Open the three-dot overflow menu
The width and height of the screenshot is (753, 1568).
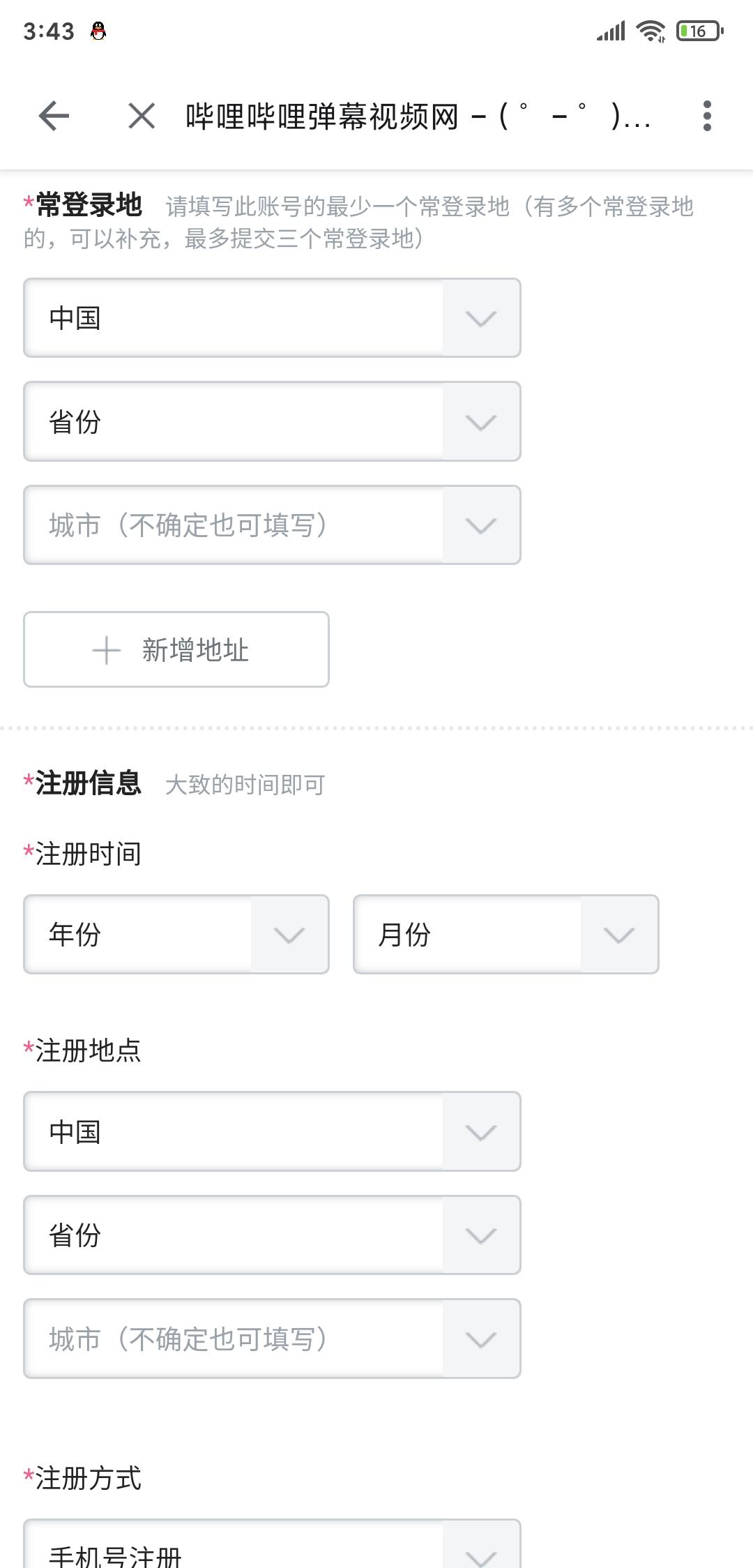[x=707, y=116]
